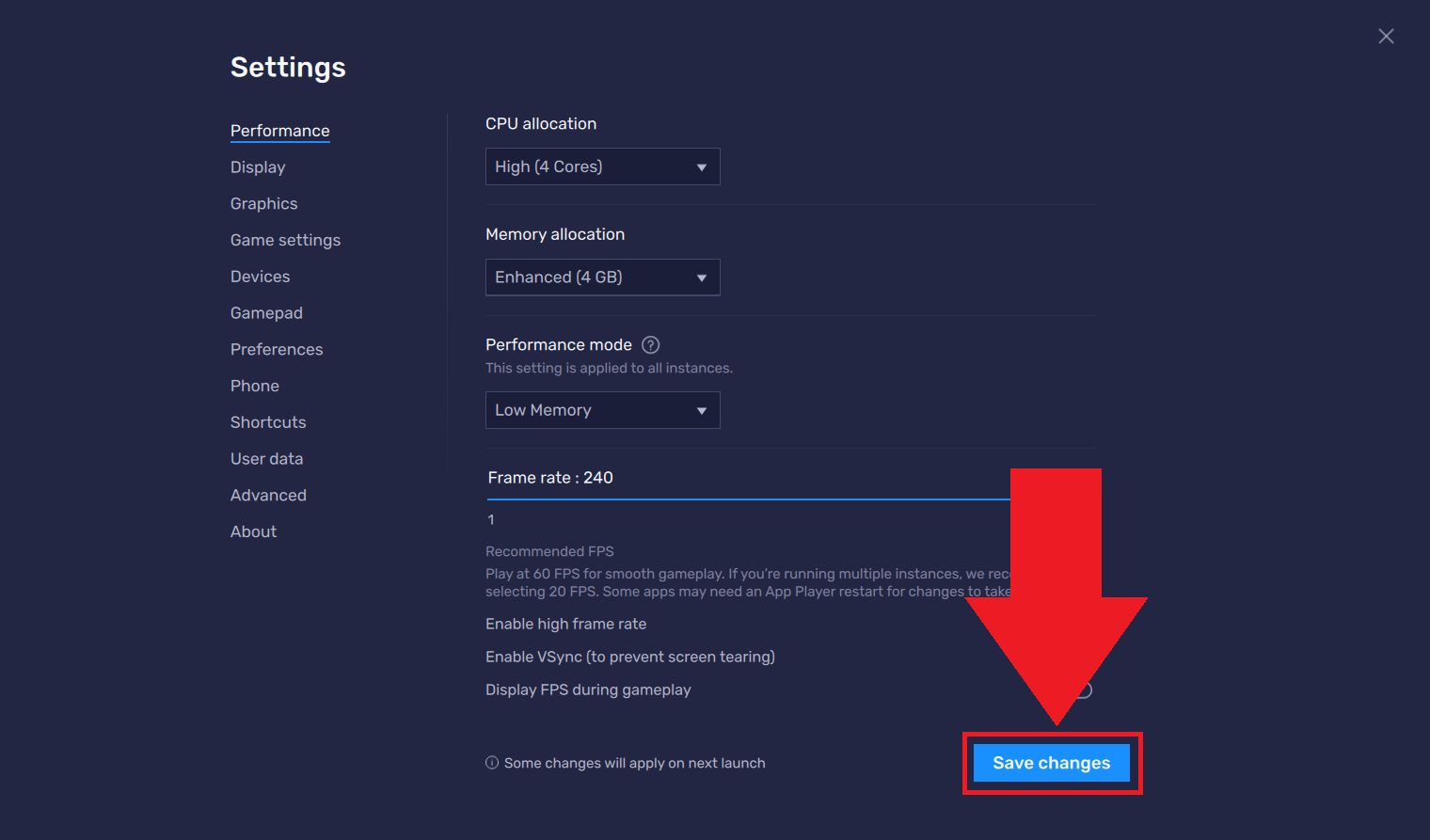
Task: Select Gamepad in the sidebar
Action: (266, 313)
